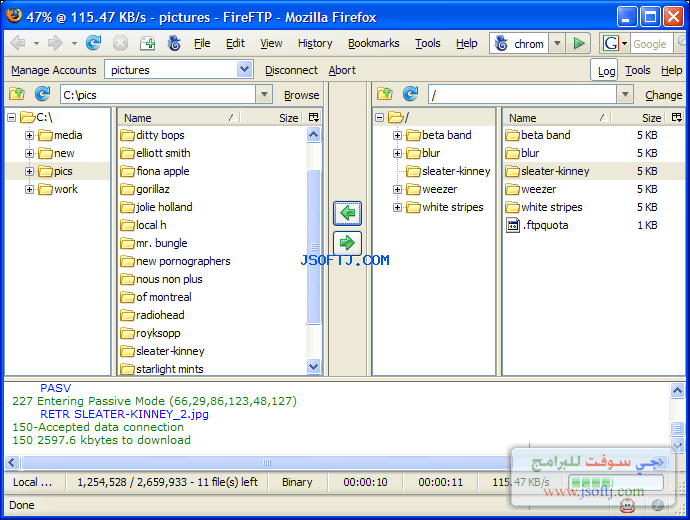Reload the page with Firefox refresh icon
This screenshot has height=520, width=690.
93,43
